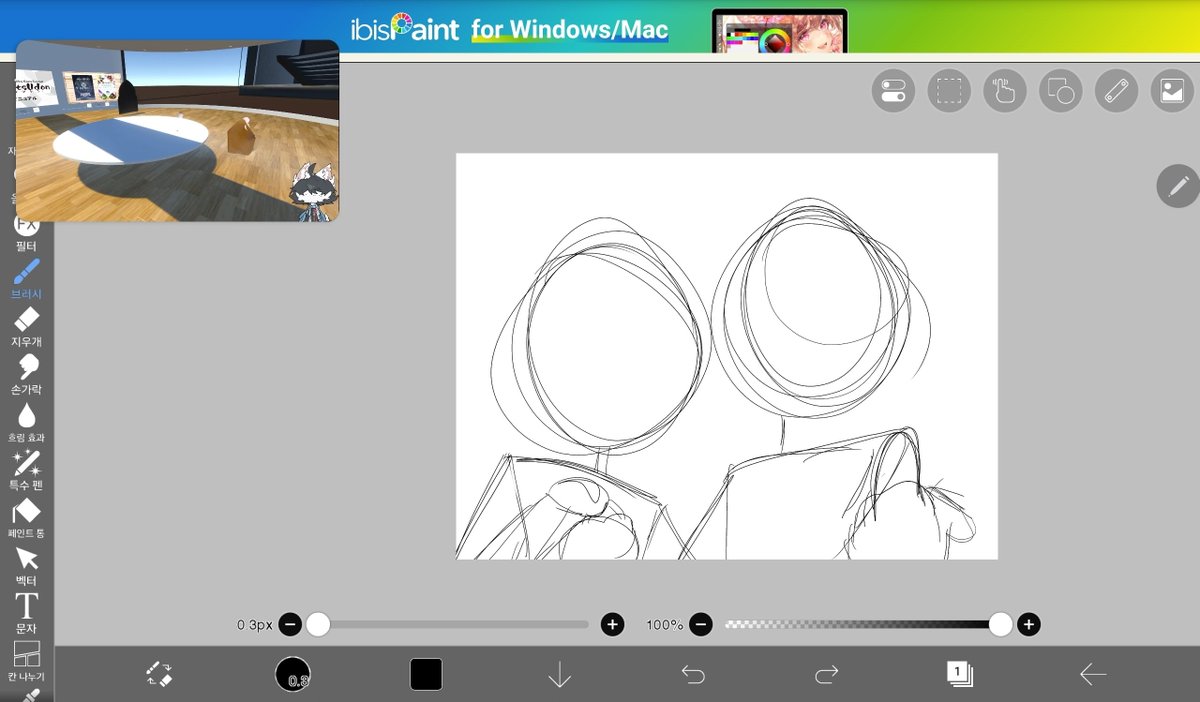Select the 필터 (FX filter) tool

click(x=26, y=233)
